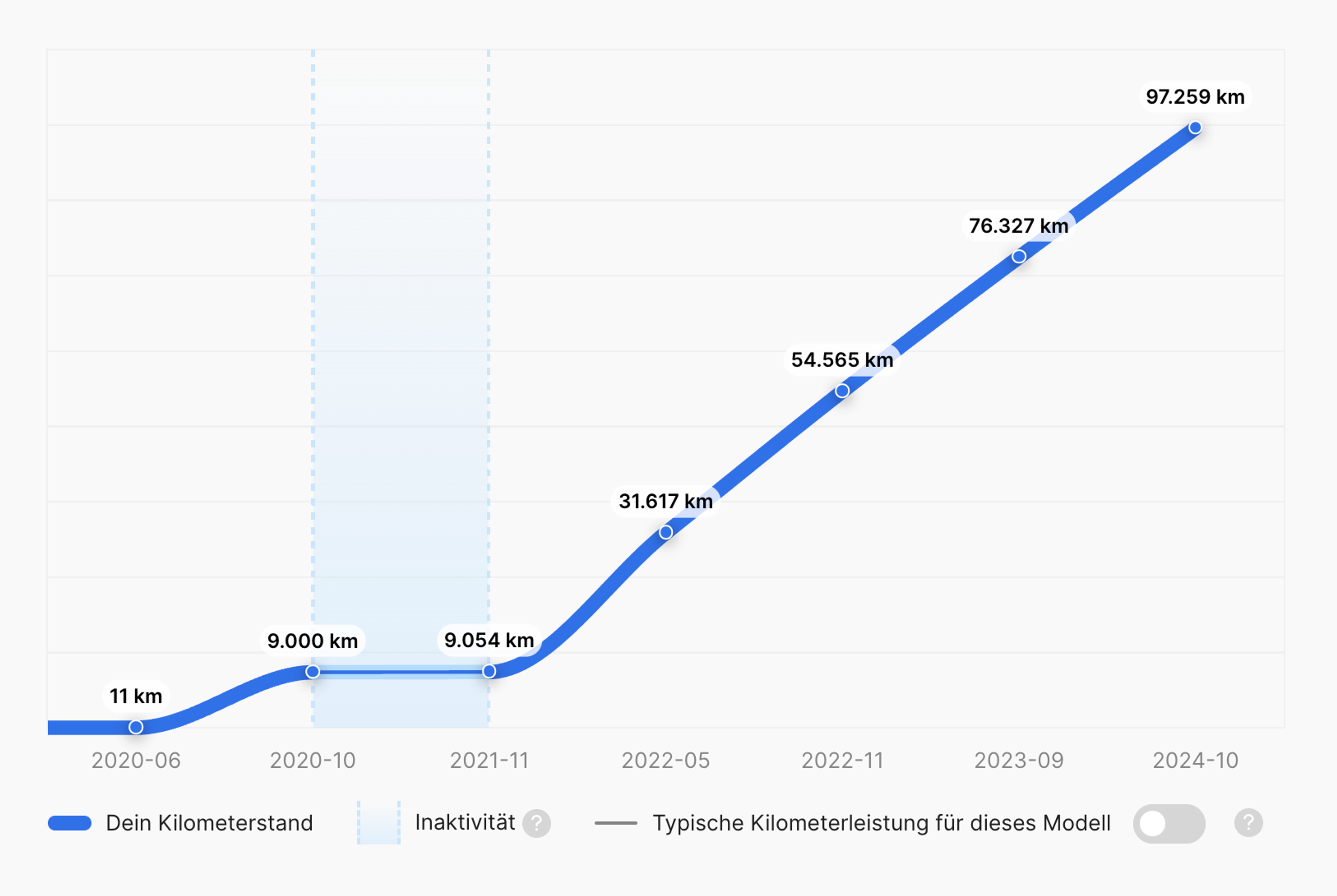The image size is (1337, 896).
Task: Click the 2023-09 axis date
Action: (1019, 761)
